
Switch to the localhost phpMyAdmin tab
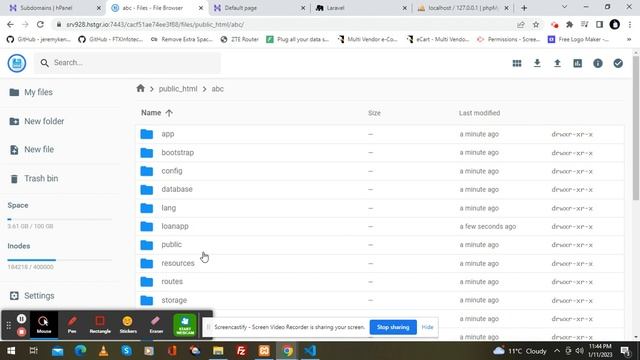(x=463, y=8)
